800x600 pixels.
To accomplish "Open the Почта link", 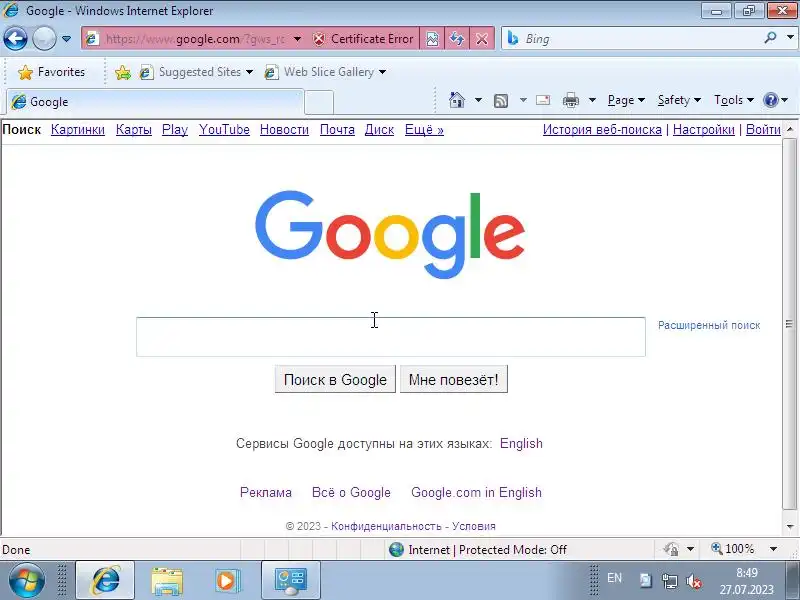I will coord(337,130).
